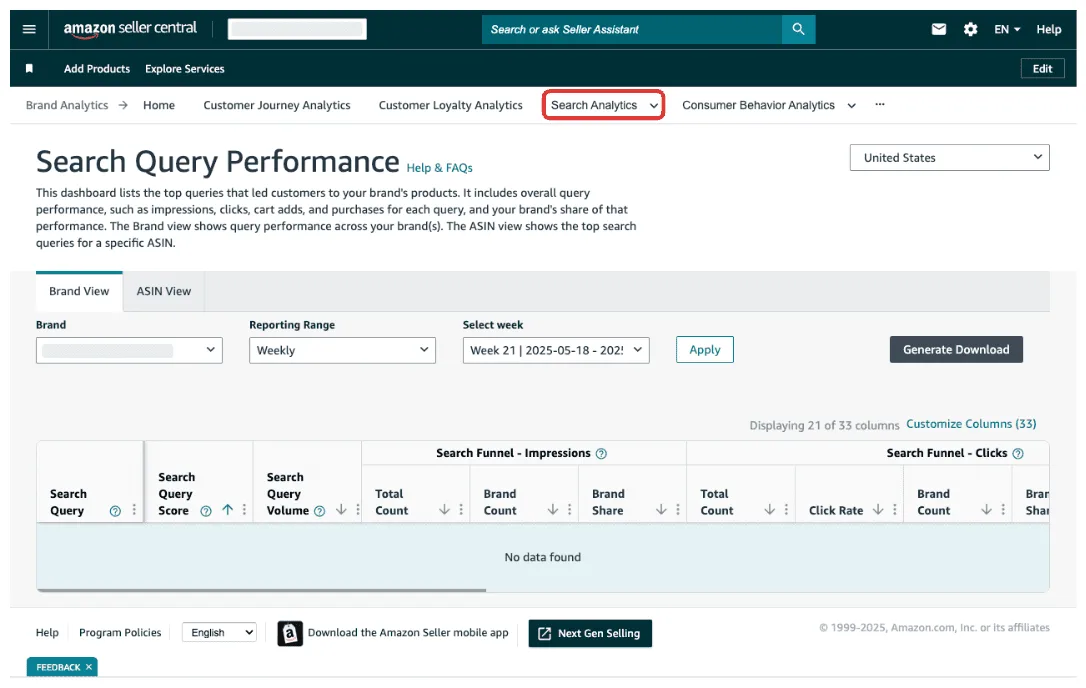The height and width of the screenshot is (688, 1086).
Task: Click the 'No data found' table message
Action: (x=542, y=557)
